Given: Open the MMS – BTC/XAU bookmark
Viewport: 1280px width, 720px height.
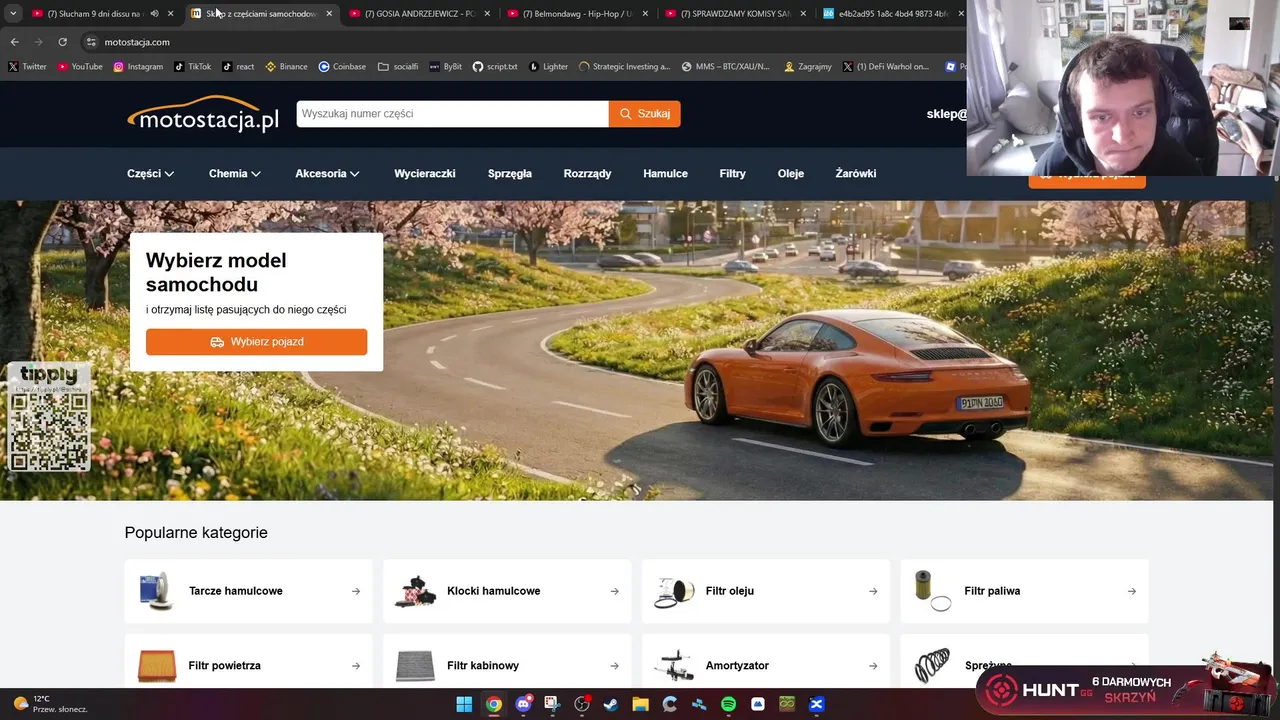Looking at the screenshot, I should coord(726,67).
